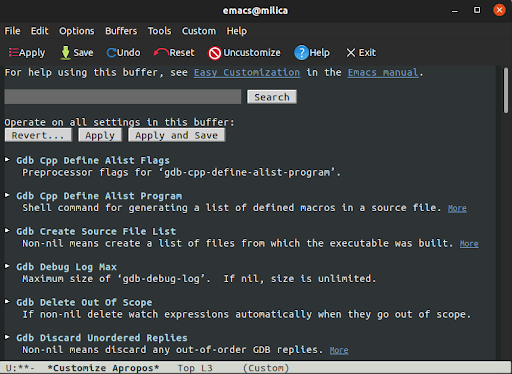This screenshot has height=374, width=512.
Task: Open the Help menu in menu bar
Action: [237, 31]
